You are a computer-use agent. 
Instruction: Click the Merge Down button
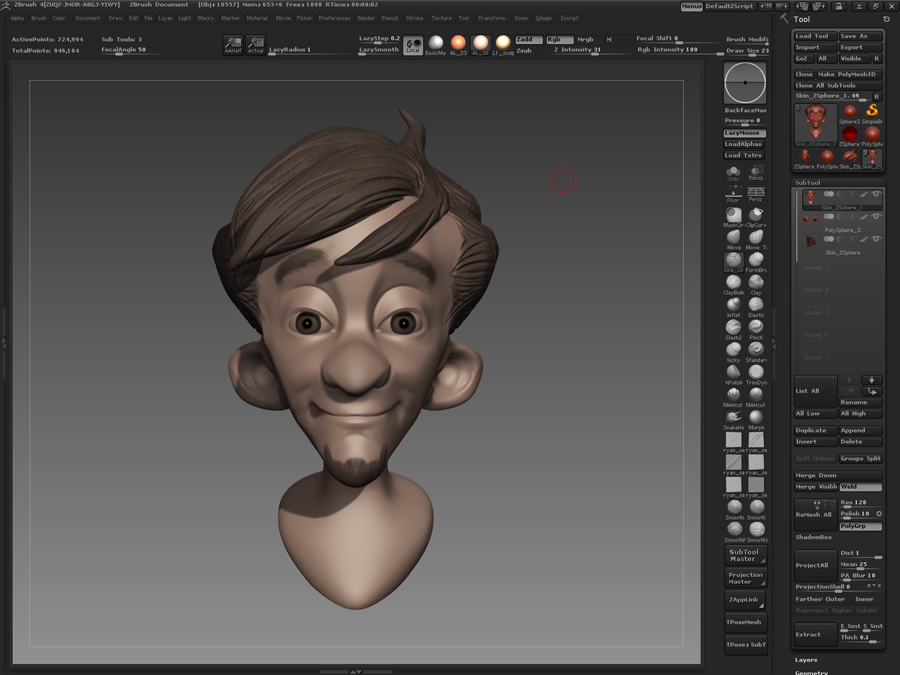[x=838, y=475]
